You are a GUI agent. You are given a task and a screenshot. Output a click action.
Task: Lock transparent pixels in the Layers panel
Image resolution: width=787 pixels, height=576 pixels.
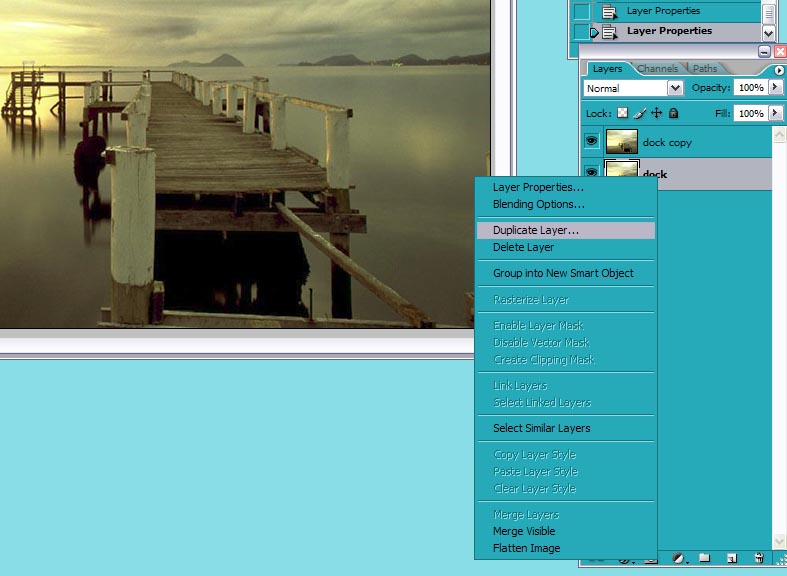pos(622,113)
